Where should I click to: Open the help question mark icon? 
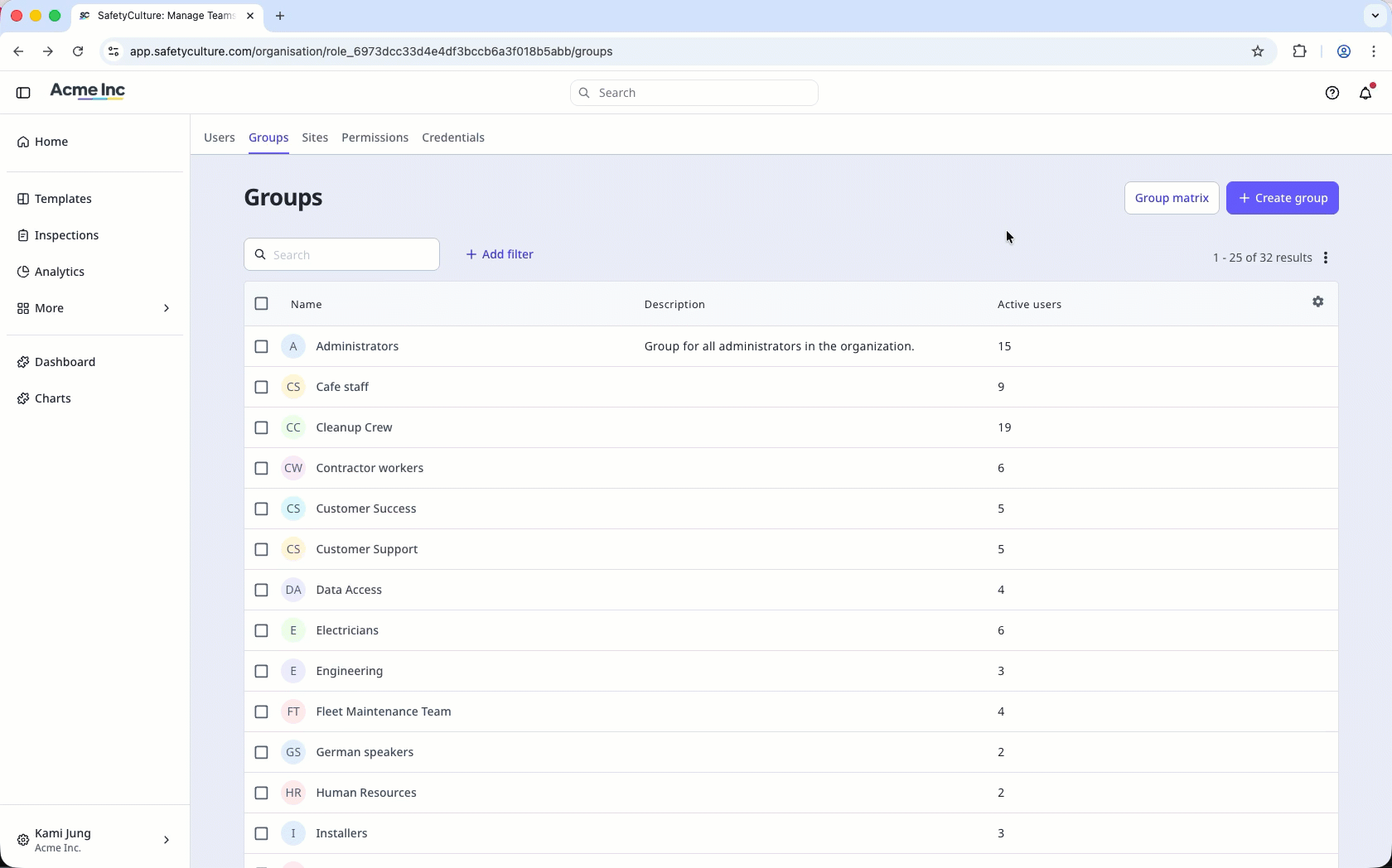coord(1332,93)
